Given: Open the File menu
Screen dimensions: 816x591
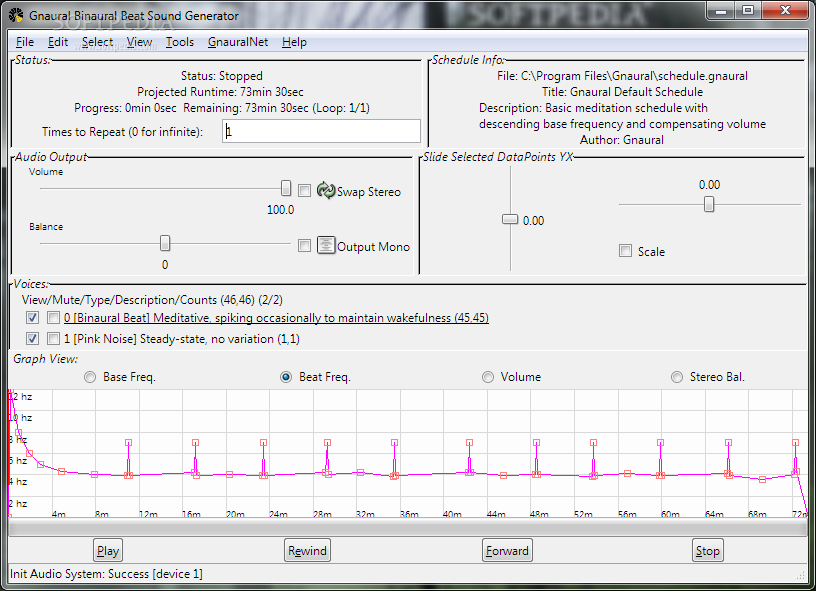Looking at the screenshot, I should pyautogui.click(x=24, y=42).
